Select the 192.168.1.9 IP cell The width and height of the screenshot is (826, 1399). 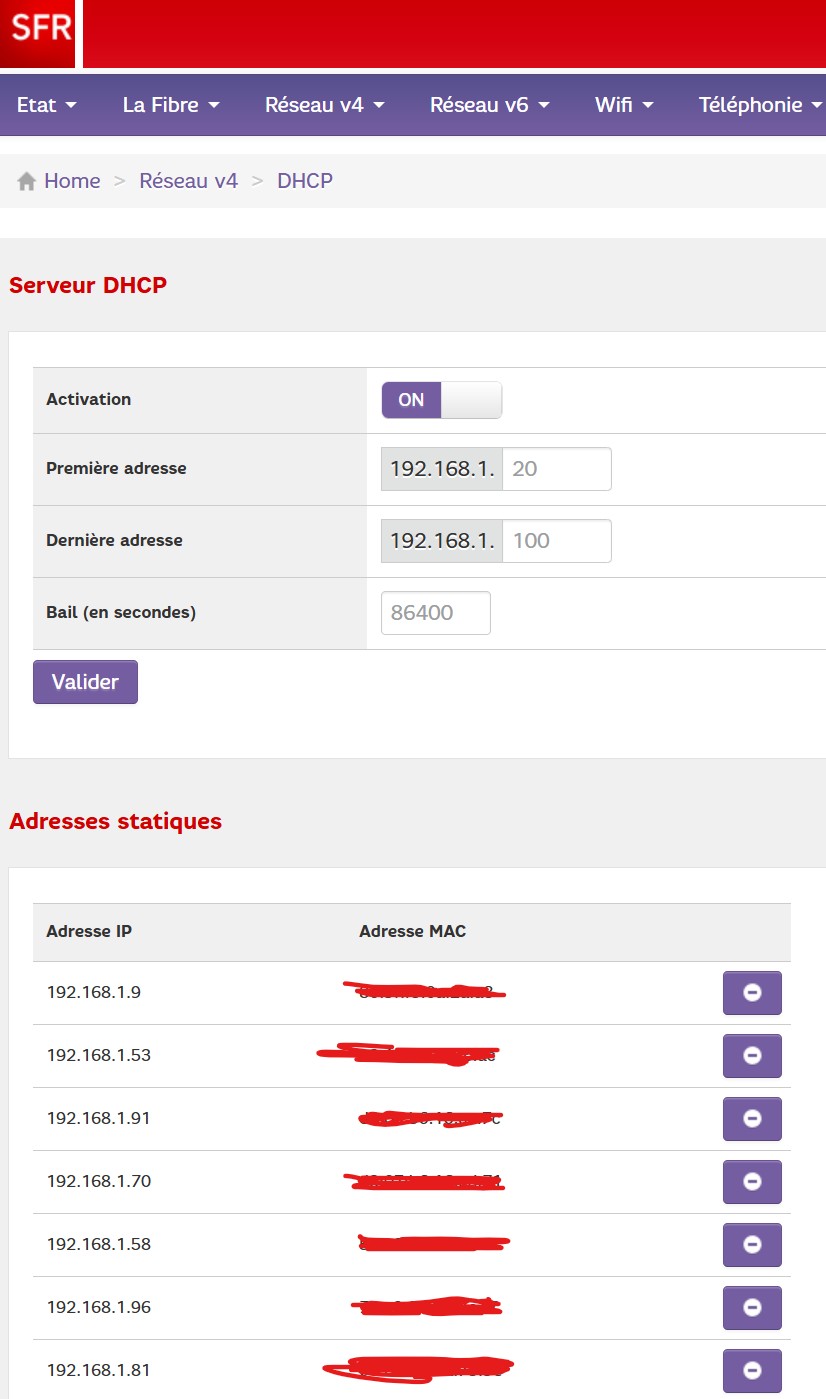(x=94, y=993)
